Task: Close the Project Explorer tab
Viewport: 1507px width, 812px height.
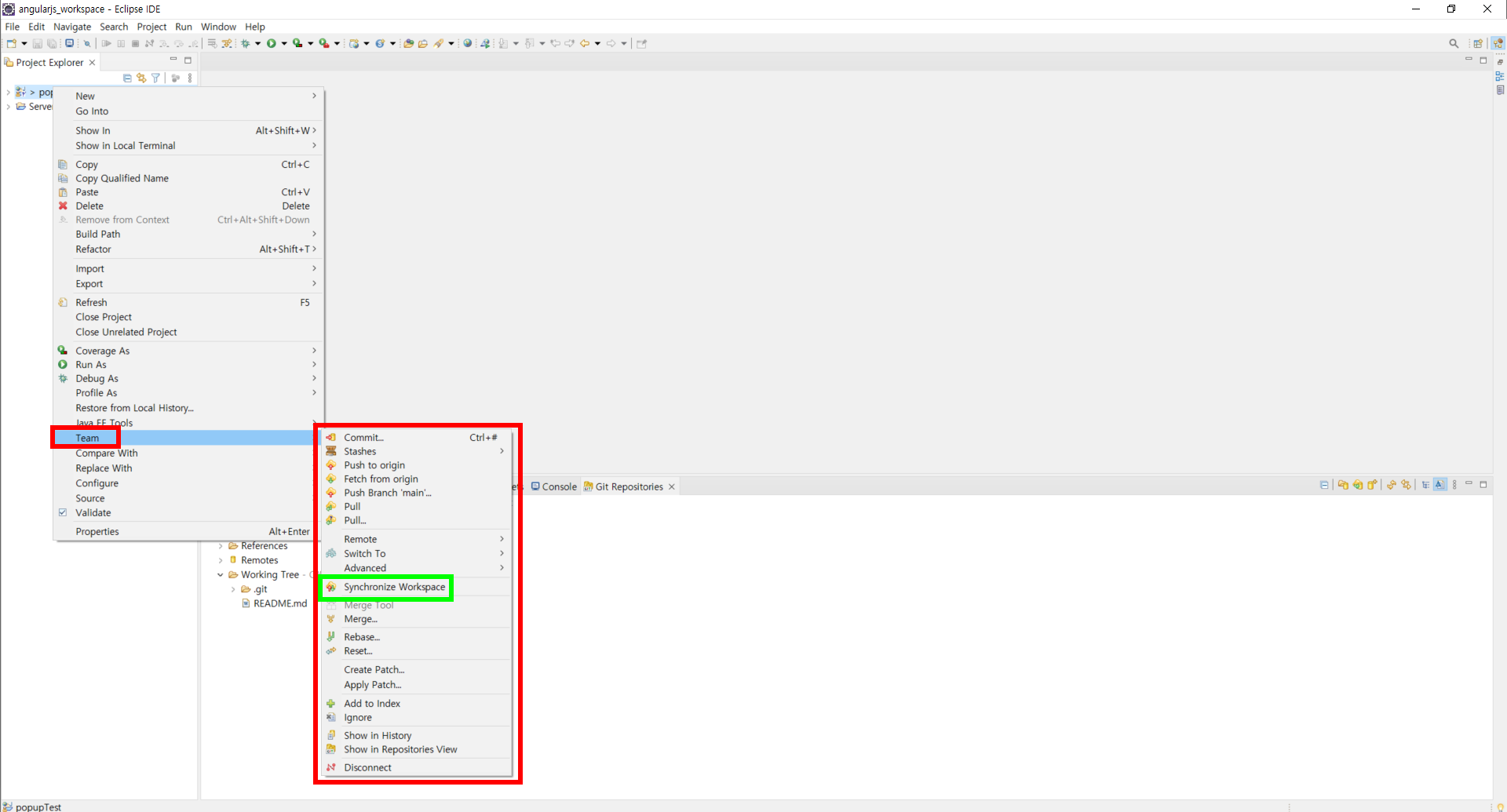Action: [x=92, y=63]
